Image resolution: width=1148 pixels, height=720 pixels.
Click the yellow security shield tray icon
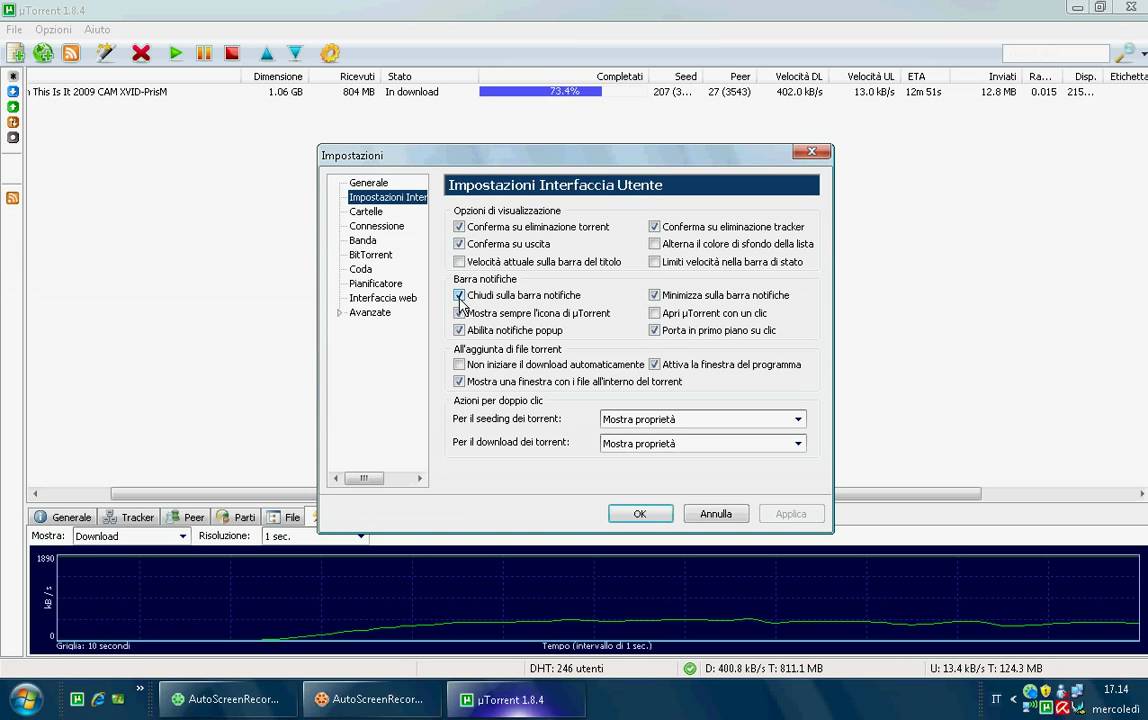pos(1046,691)
